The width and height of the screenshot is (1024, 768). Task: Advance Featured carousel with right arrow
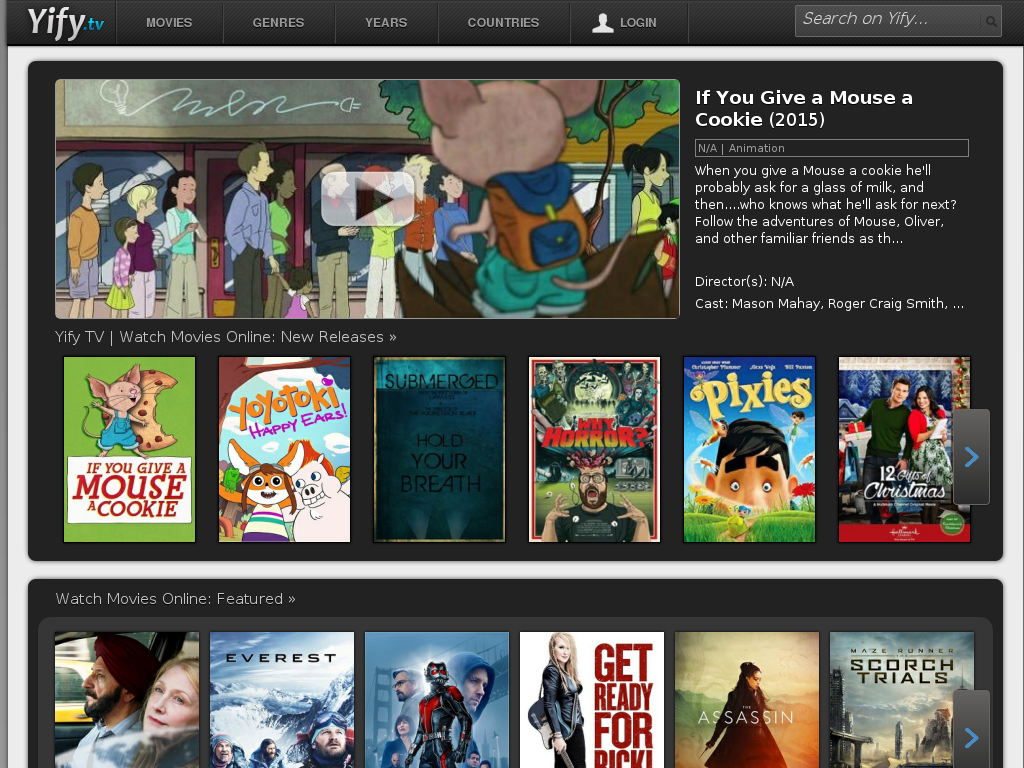click(x=971, y=737)
